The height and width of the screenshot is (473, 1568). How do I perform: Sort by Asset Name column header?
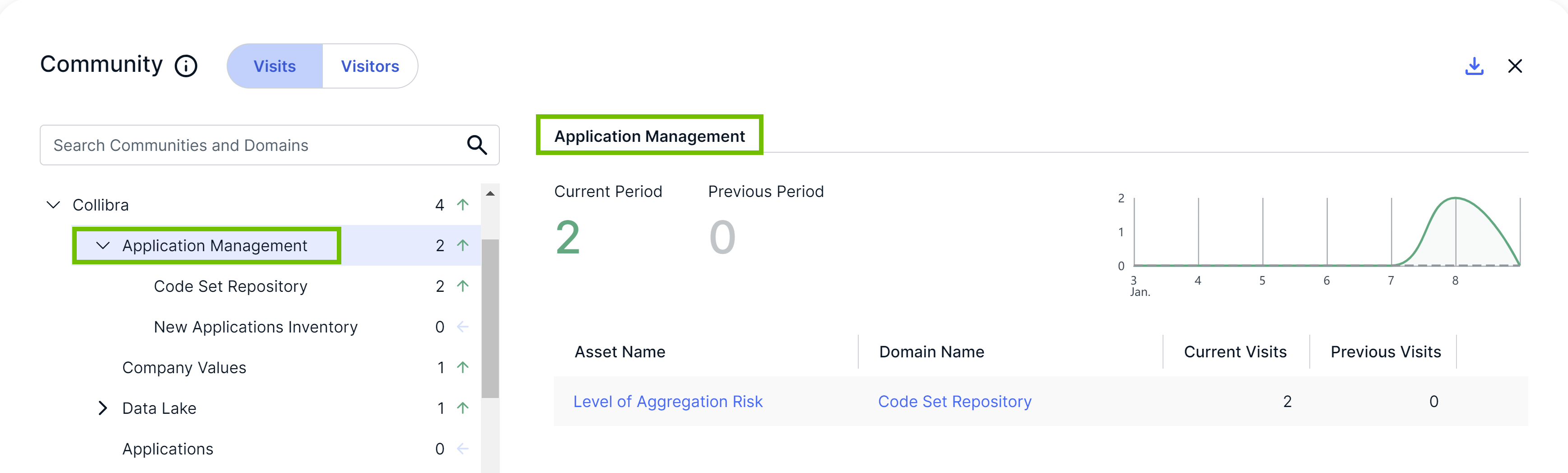click(x=619, y=352)
